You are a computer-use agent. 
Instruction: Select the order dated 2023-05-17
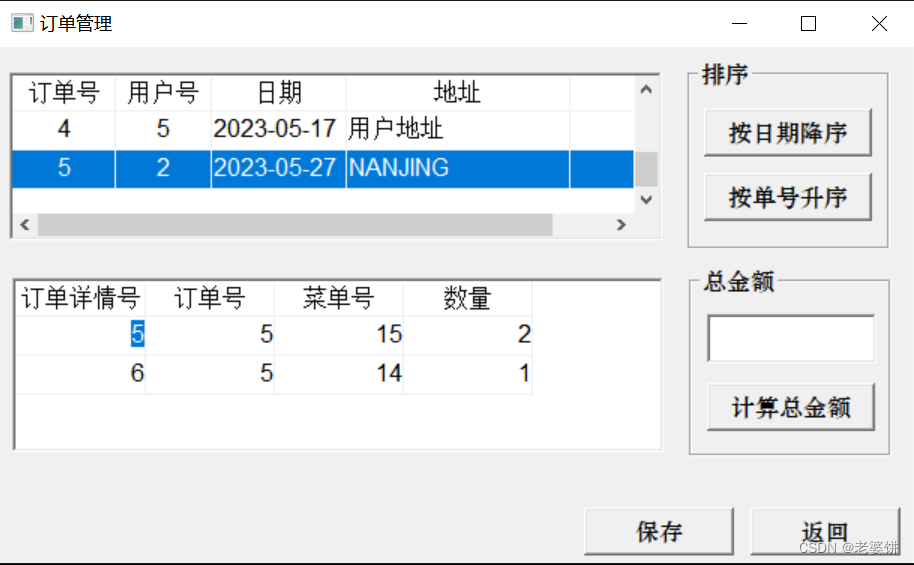click(x=323, y=129)
